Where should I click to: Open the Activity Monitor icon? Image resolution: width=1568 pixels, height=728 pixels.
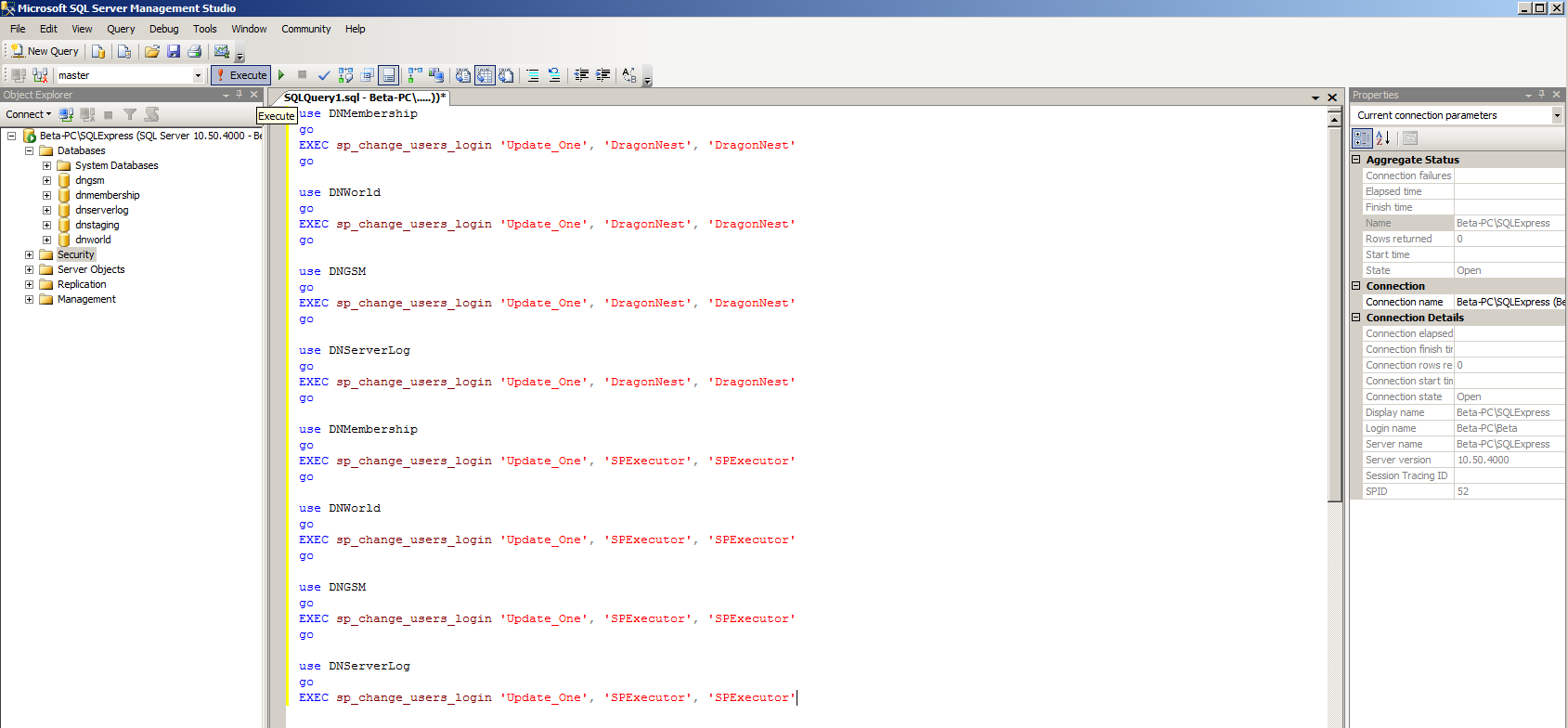coord(222,51)
